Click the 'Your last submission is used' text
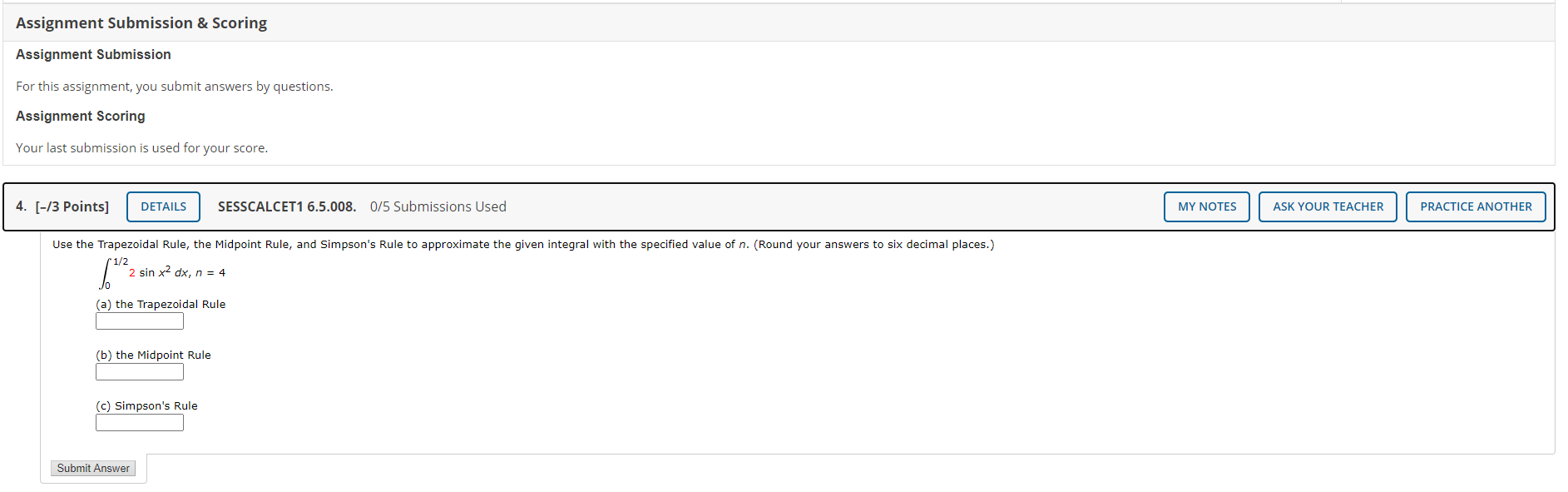This screenshot has width=1568, height=492. tap(141, 148)
